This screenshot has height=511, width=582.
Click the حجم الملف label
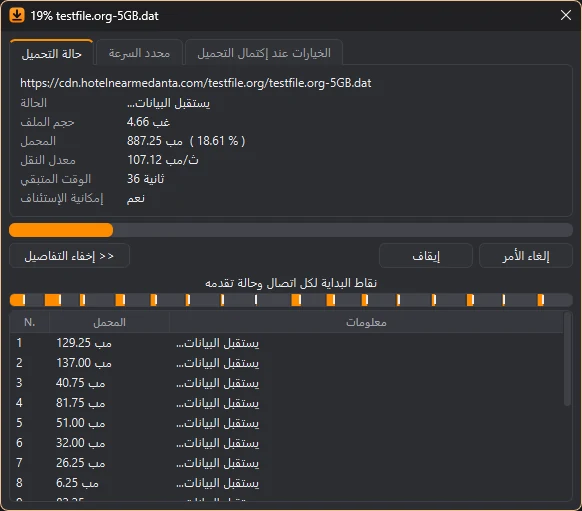(48, 122)
